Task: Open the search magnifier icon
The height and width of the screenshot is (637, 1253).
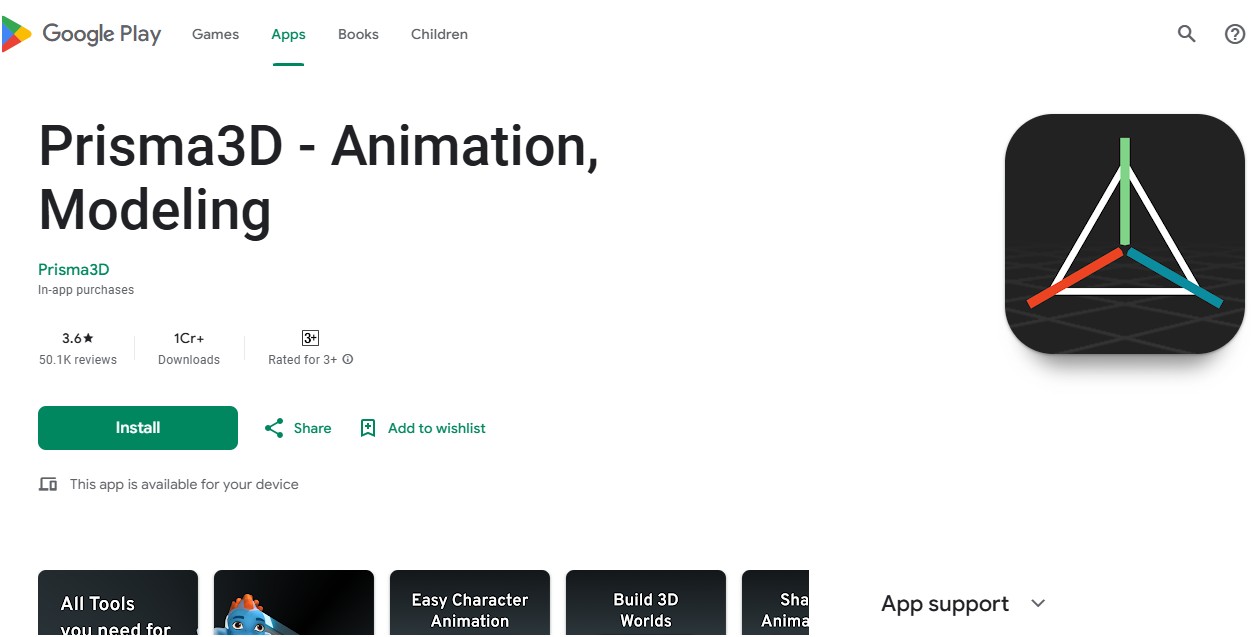Action: tap(1186, 34)
